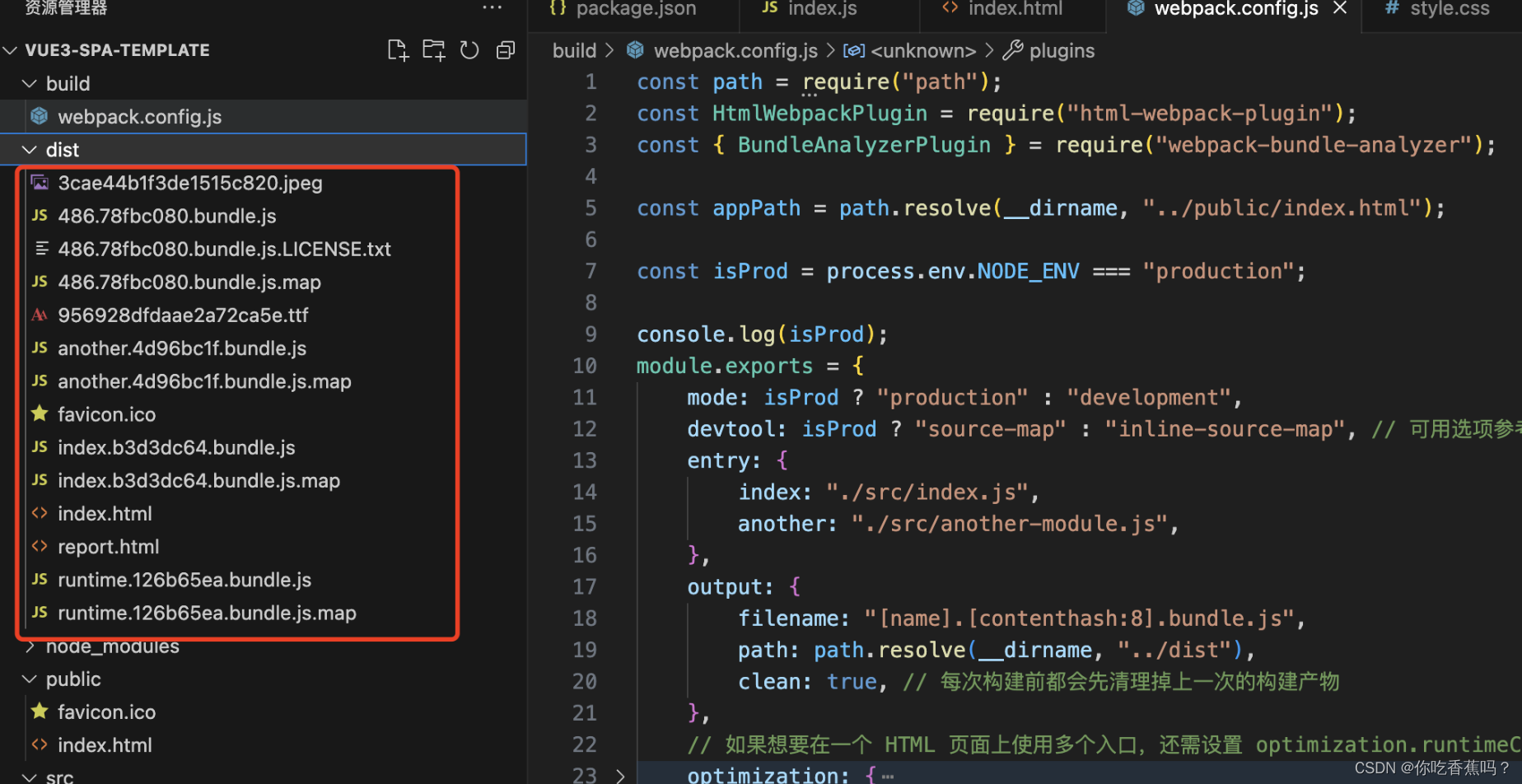Open index.b3d3dc64.bundle.js.map file
The image size is (1522, 784).
coord(198,480)
